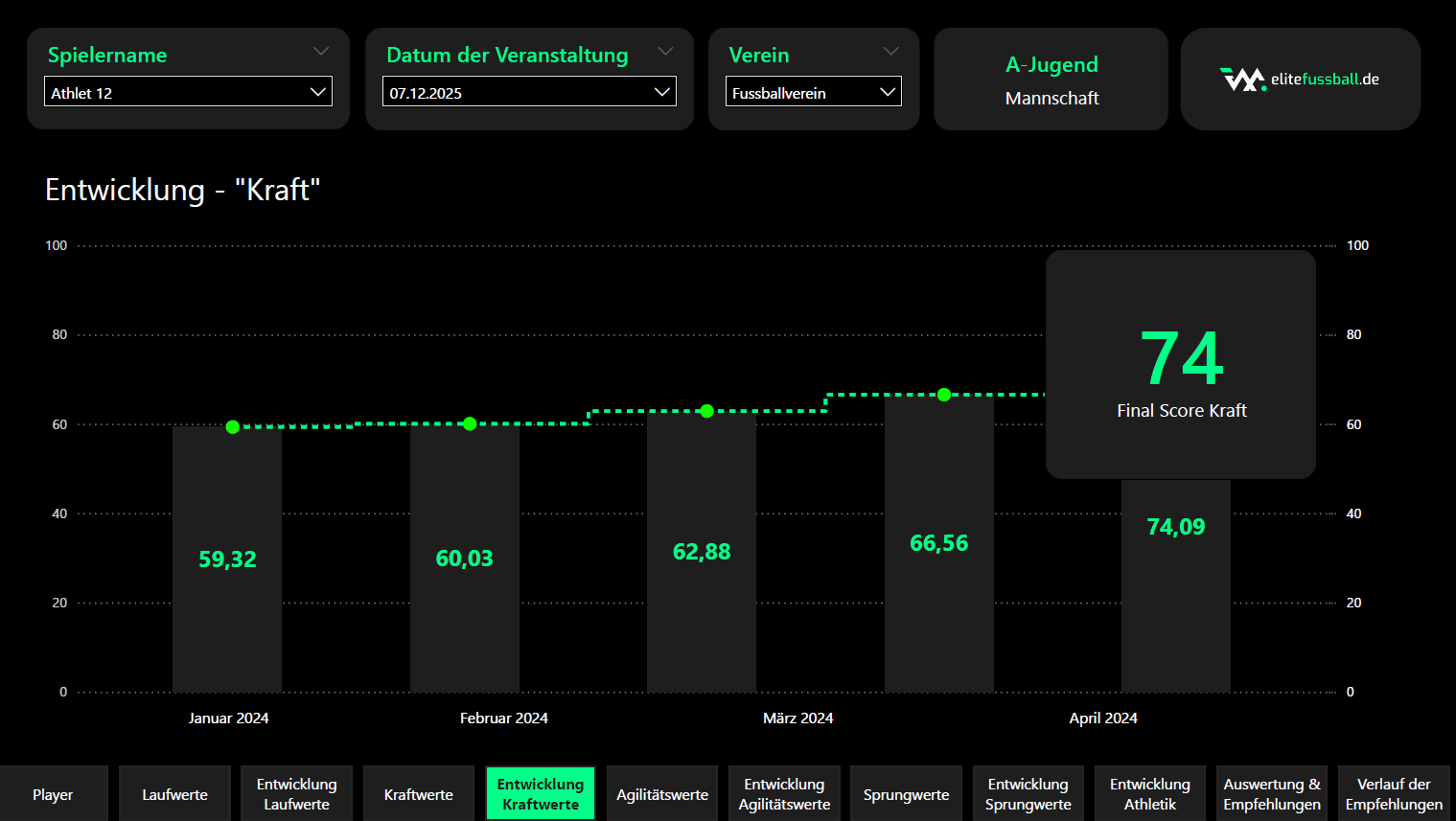
Task: Click the Final Score Kraft card
Action: 1180,364
